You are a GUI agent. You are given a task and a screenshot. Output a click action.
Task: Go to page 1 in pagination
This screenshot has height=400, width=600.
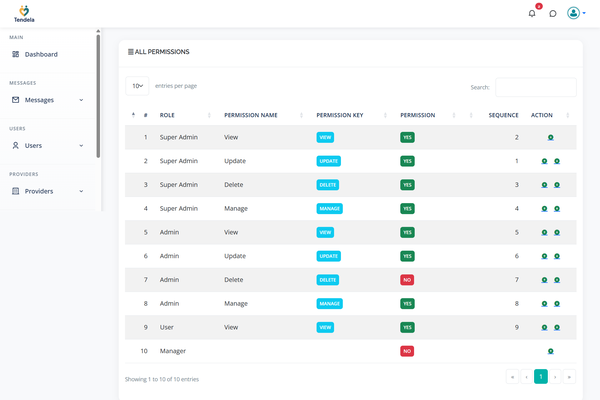[541, 377]
